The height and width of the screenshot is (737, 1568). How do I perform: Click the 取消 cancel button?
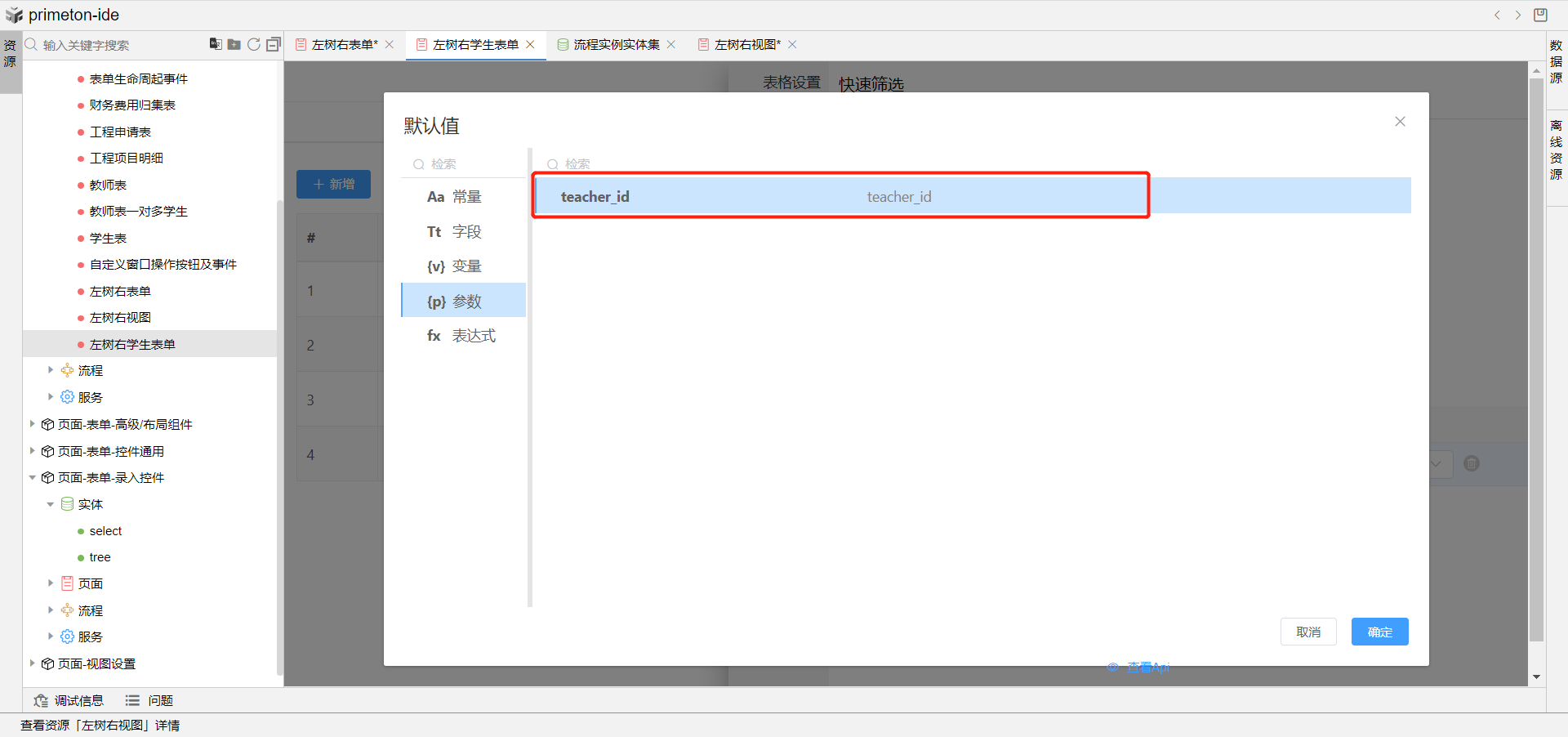1307,632
